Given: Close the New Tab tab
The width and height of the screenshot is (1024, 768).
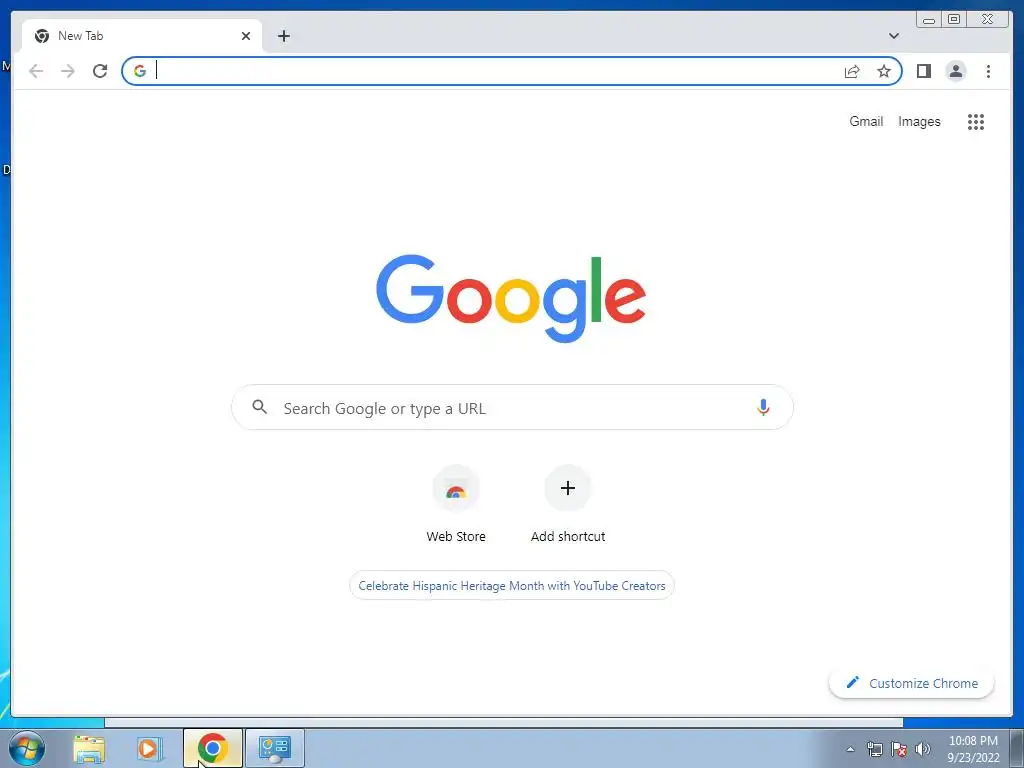Looking at the screenshot, I should [x=246, y=36].
